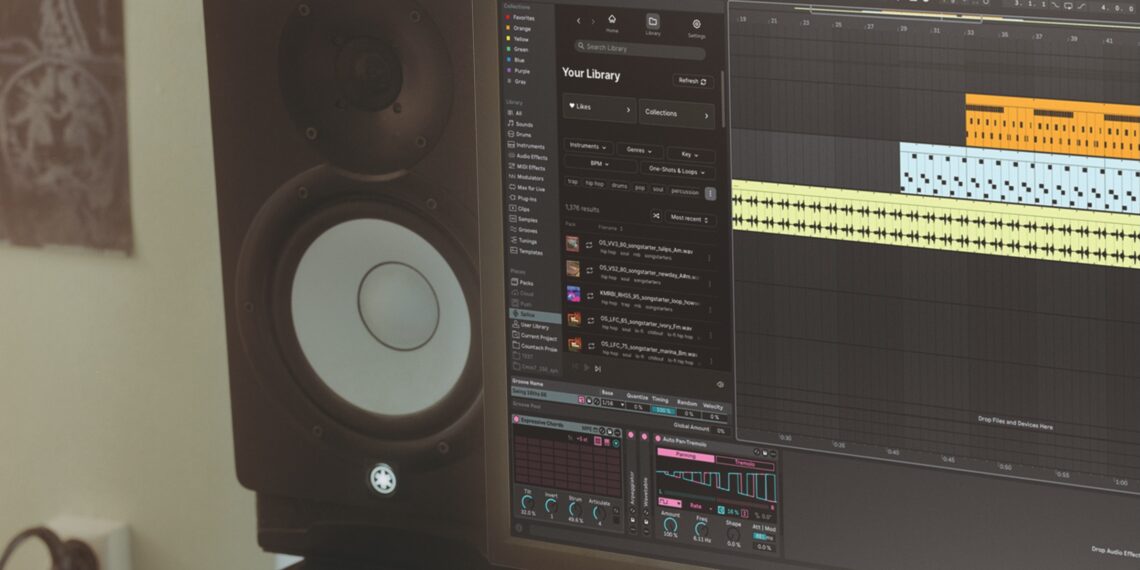Viewport: 1140px width, 570px height.
Task: Click the percussion tag filter
Action: pos(685,192)
